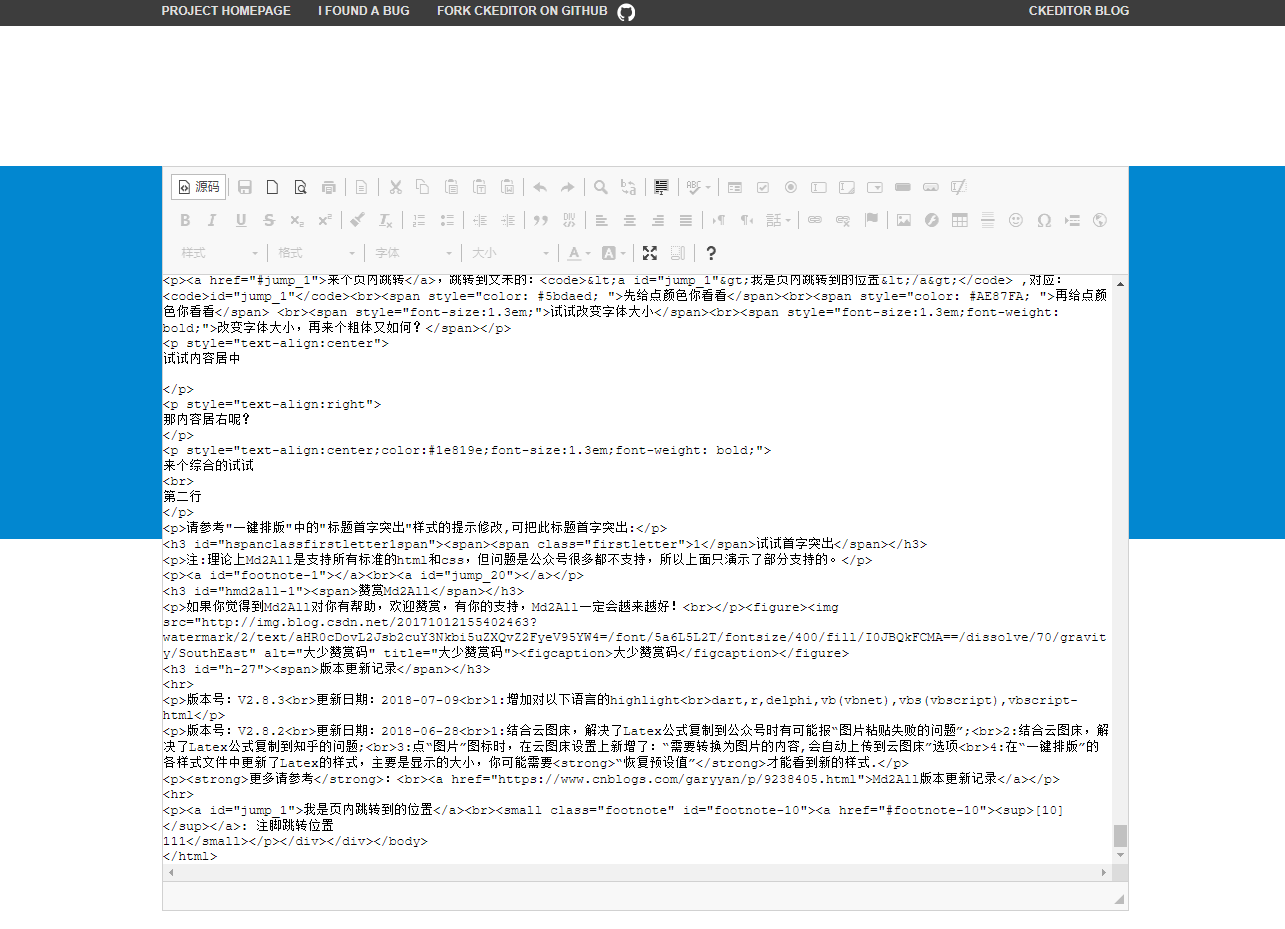Open the 样式 styles dropdown
The height and width of the screenshot is (929, 1285).
click(x=218, y=253)
